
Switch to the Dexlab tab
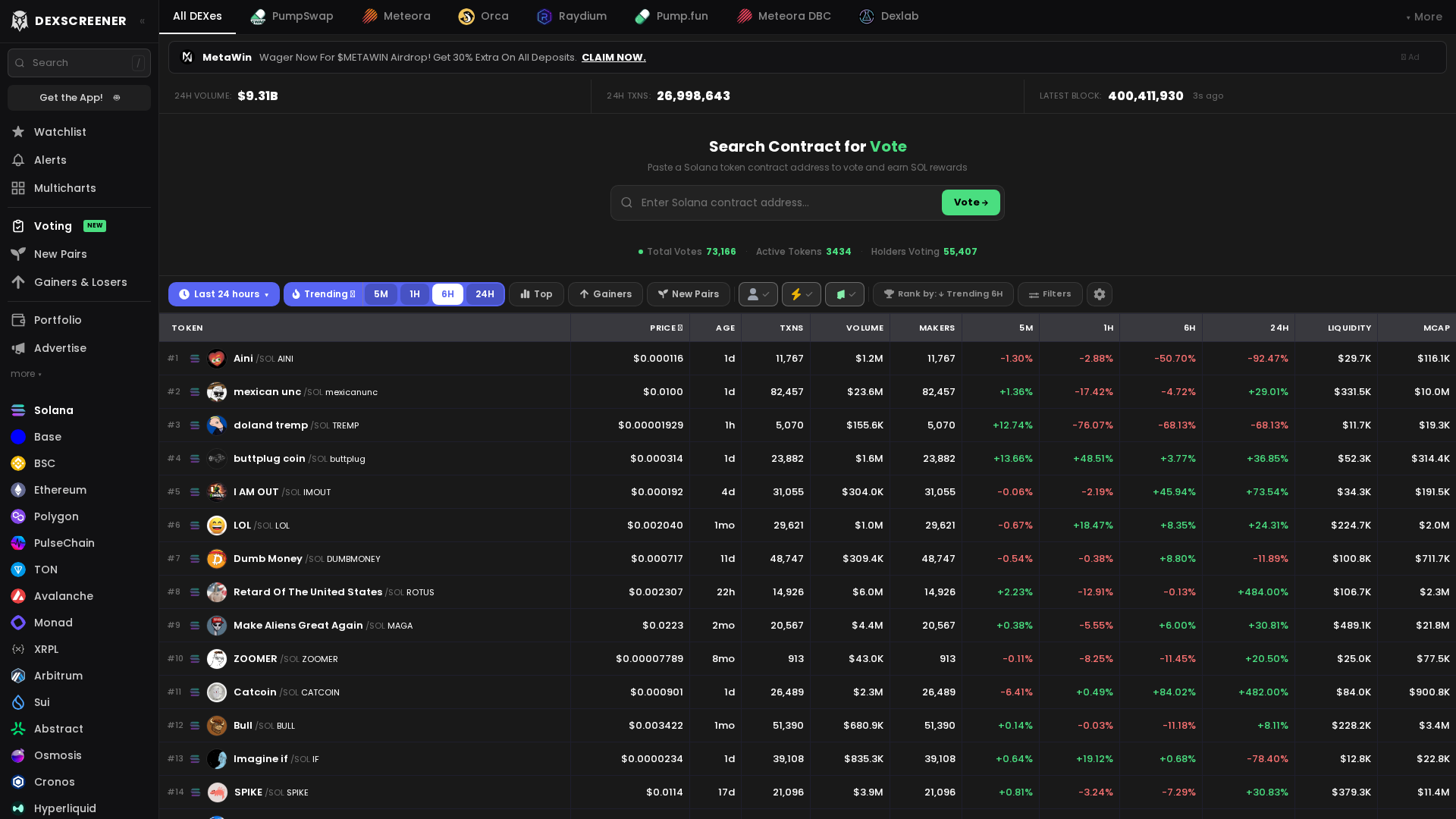pyautogui.click(x=889, y=17)
